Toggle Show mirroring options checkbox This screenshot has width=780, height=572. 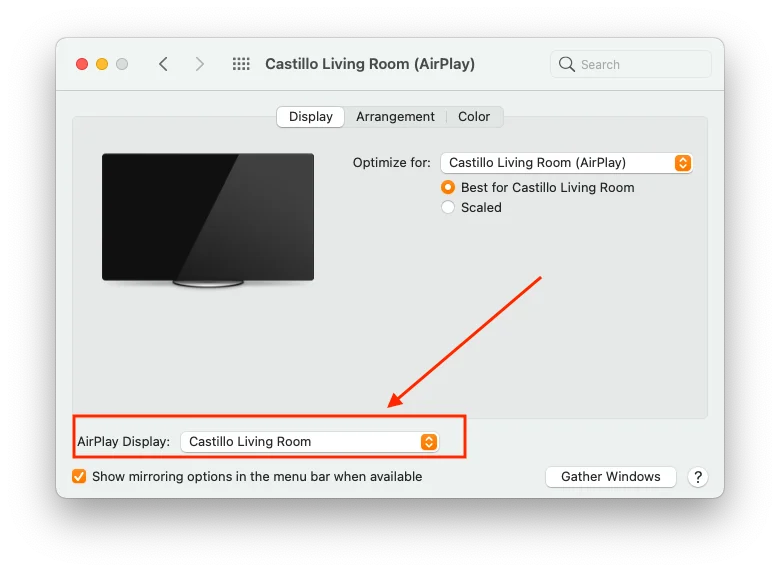coord(79,477)
